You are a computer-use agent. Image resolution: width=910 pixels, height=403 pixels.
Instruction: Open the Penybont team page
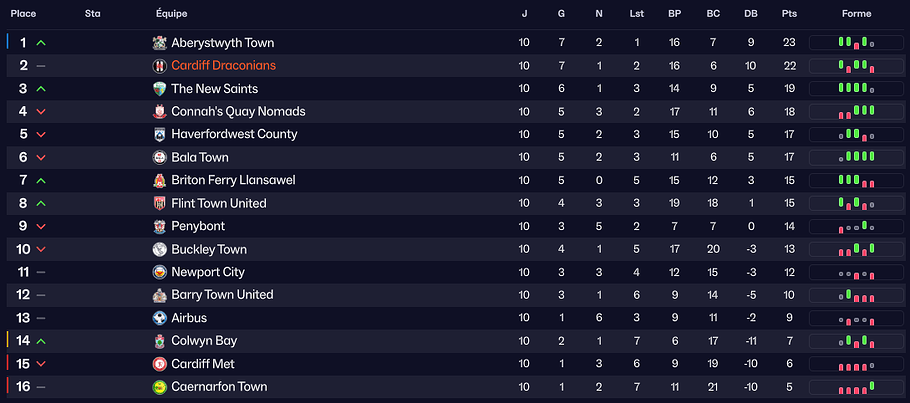click(198, 226)
